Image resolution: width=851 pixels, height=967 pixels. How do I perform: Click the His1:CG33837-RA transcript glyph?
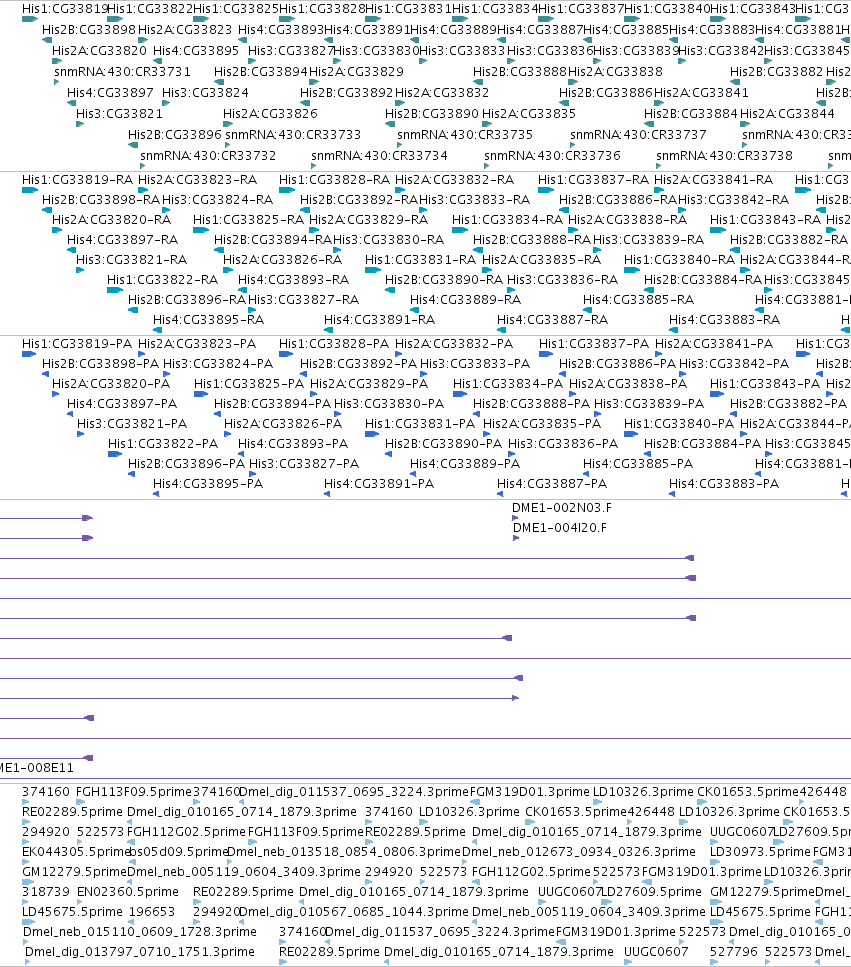click(546, 190)
